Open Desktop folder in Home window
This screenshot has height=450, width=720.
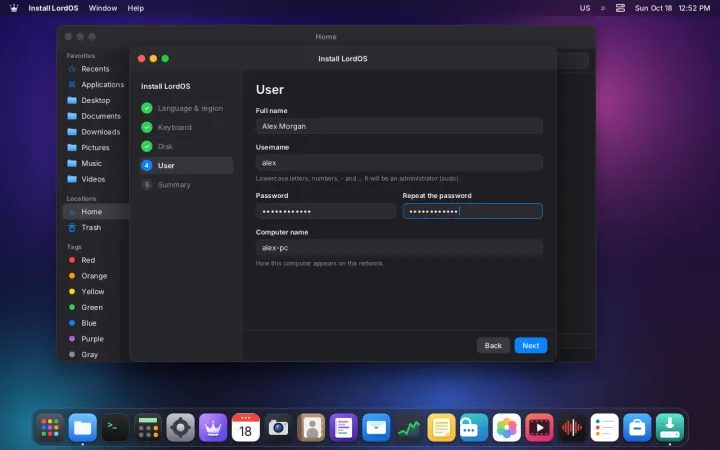[96, 100]
